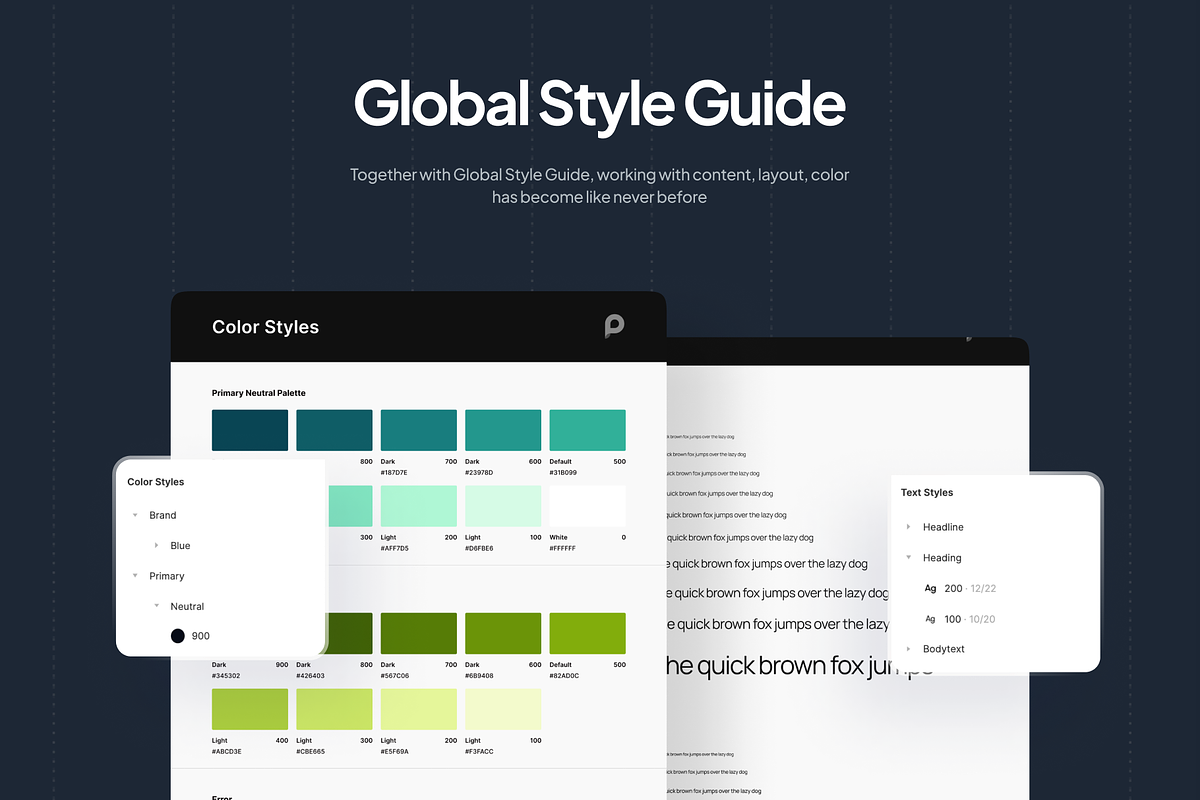Select the 100 · 10/20 text style value

970,619
